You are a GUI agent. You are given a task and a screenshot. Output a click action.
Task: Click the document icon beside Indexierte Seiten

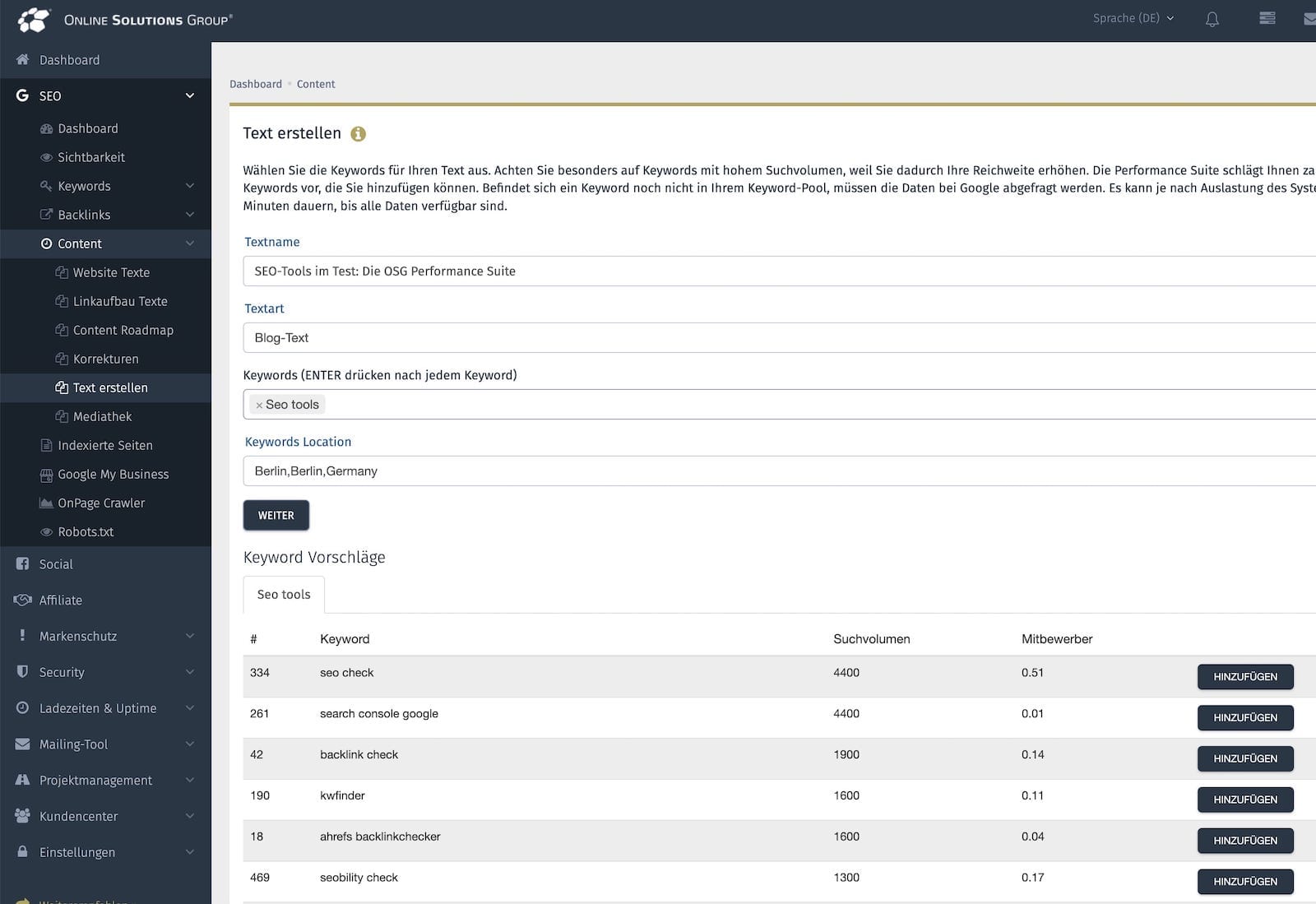46,446
